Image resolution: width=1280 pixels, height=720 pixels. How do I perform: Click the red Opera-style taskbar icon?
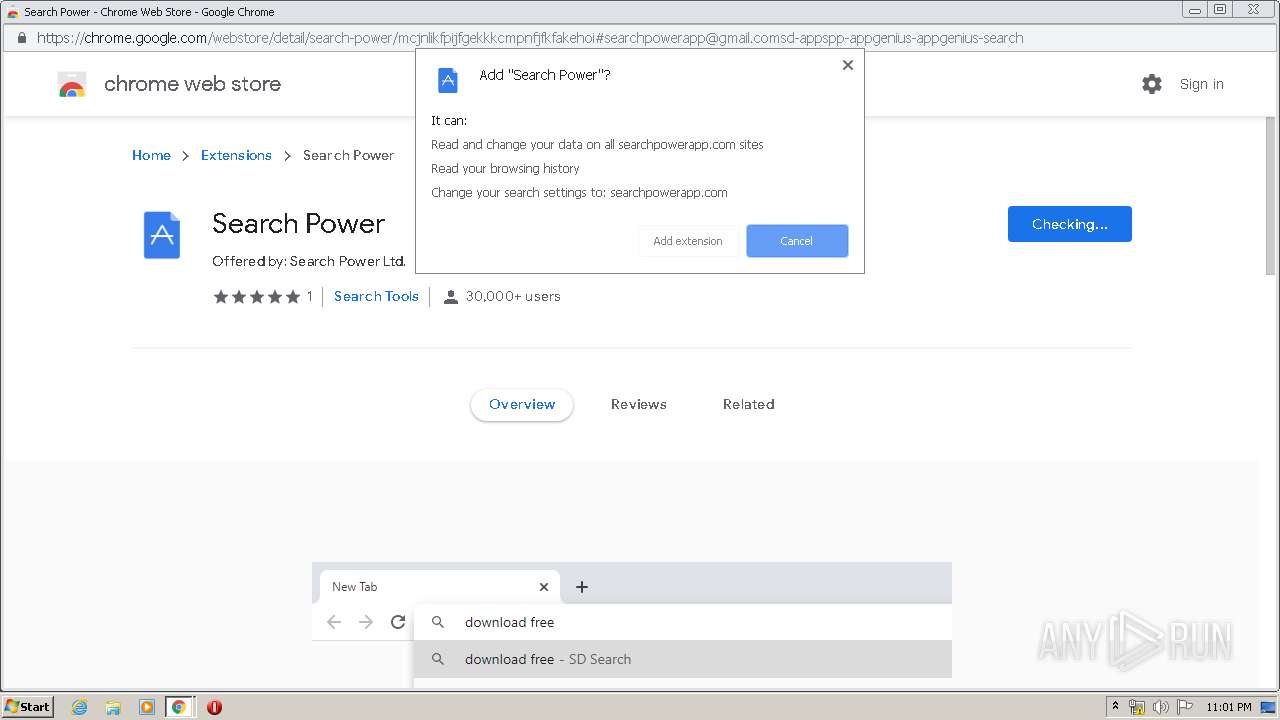(x=214, y=707)
